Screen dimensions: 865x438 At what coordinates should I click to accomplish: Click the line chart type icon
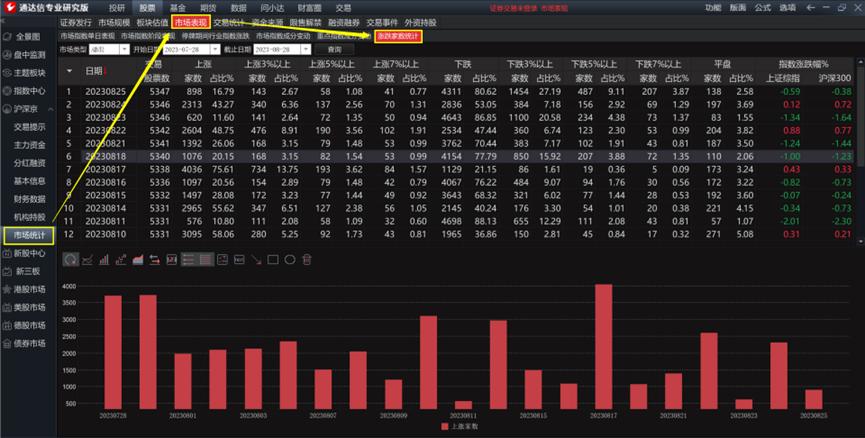tap(88, 260)
